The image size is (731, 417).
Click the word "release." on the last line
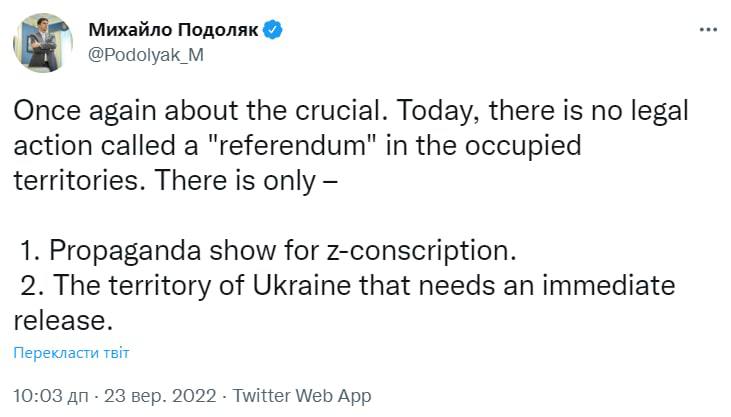[62, 321]
